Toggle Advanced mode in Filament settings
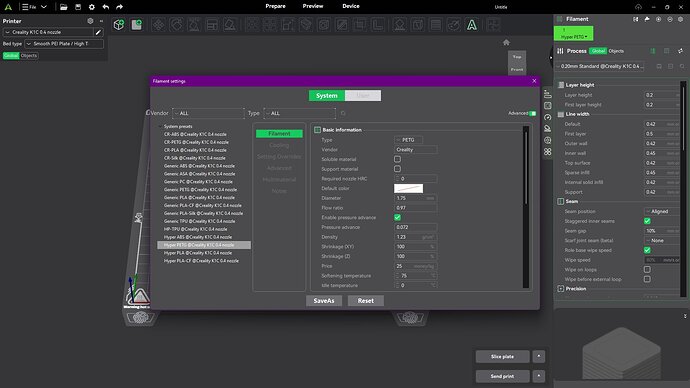 (532, 113)
